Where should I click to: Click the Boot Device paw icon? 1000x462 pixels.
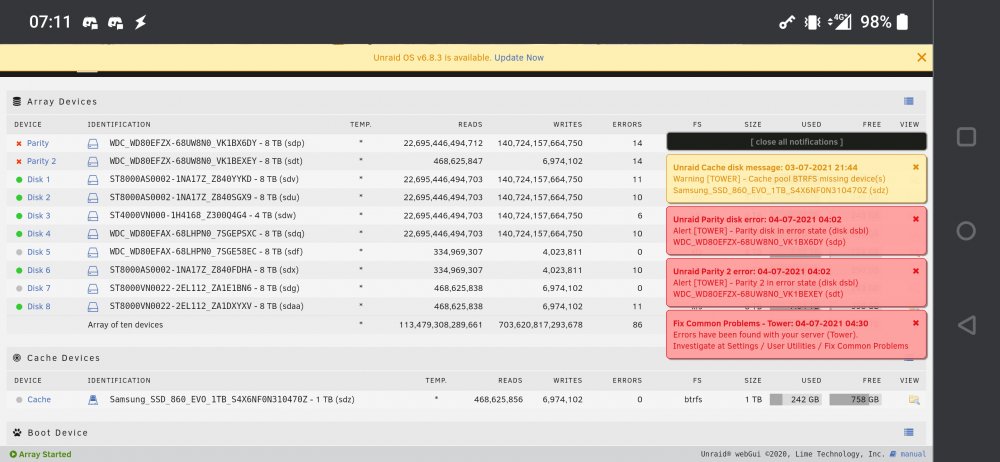[17, 433]
